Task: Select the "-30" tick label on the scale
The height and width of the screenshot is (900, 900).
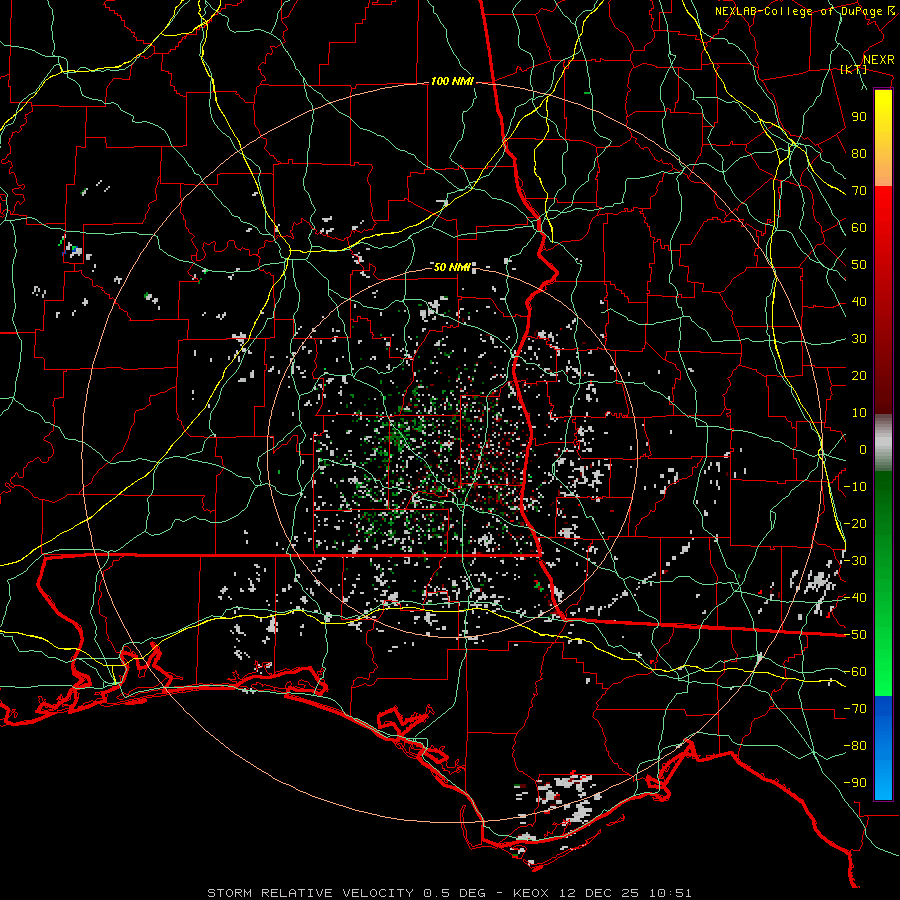Action: [x=855, y=561]
